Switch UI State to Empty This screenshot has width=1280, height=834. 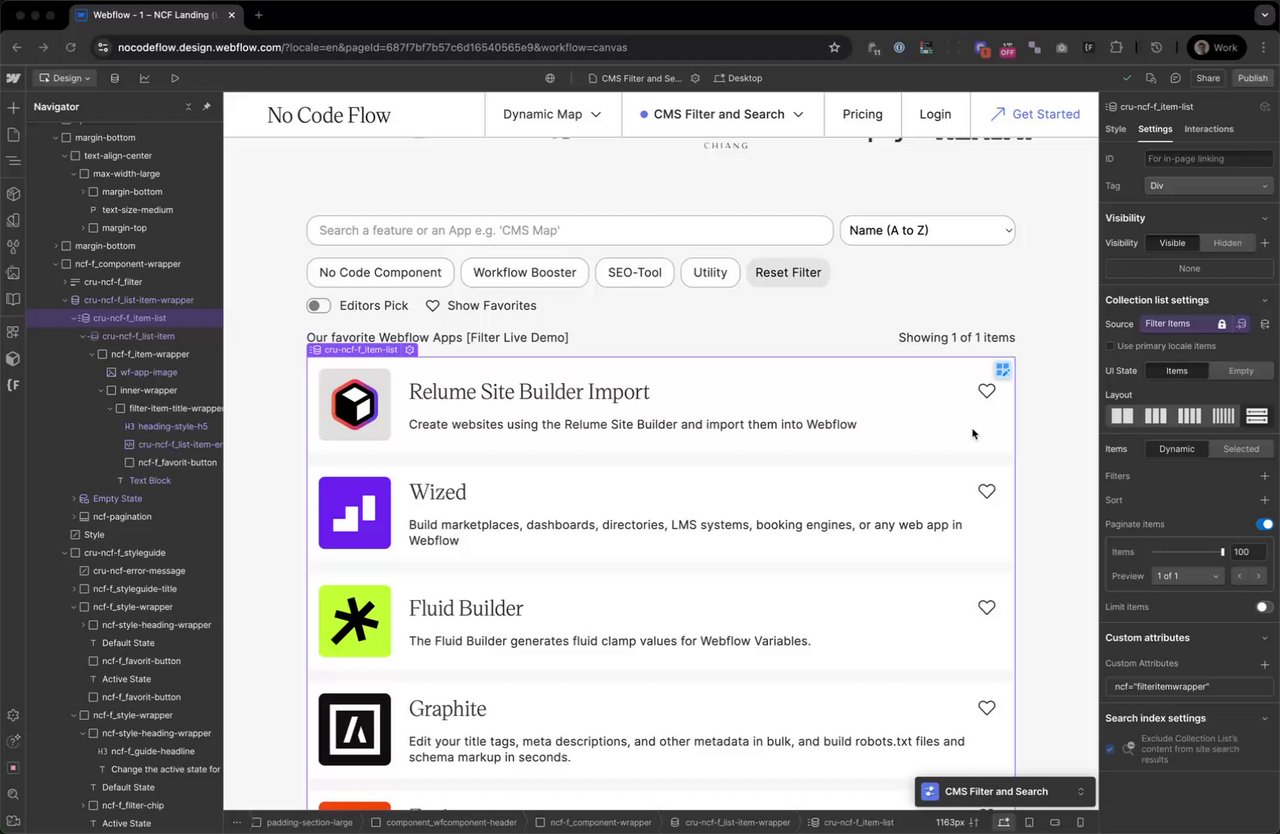(1241, 371)
